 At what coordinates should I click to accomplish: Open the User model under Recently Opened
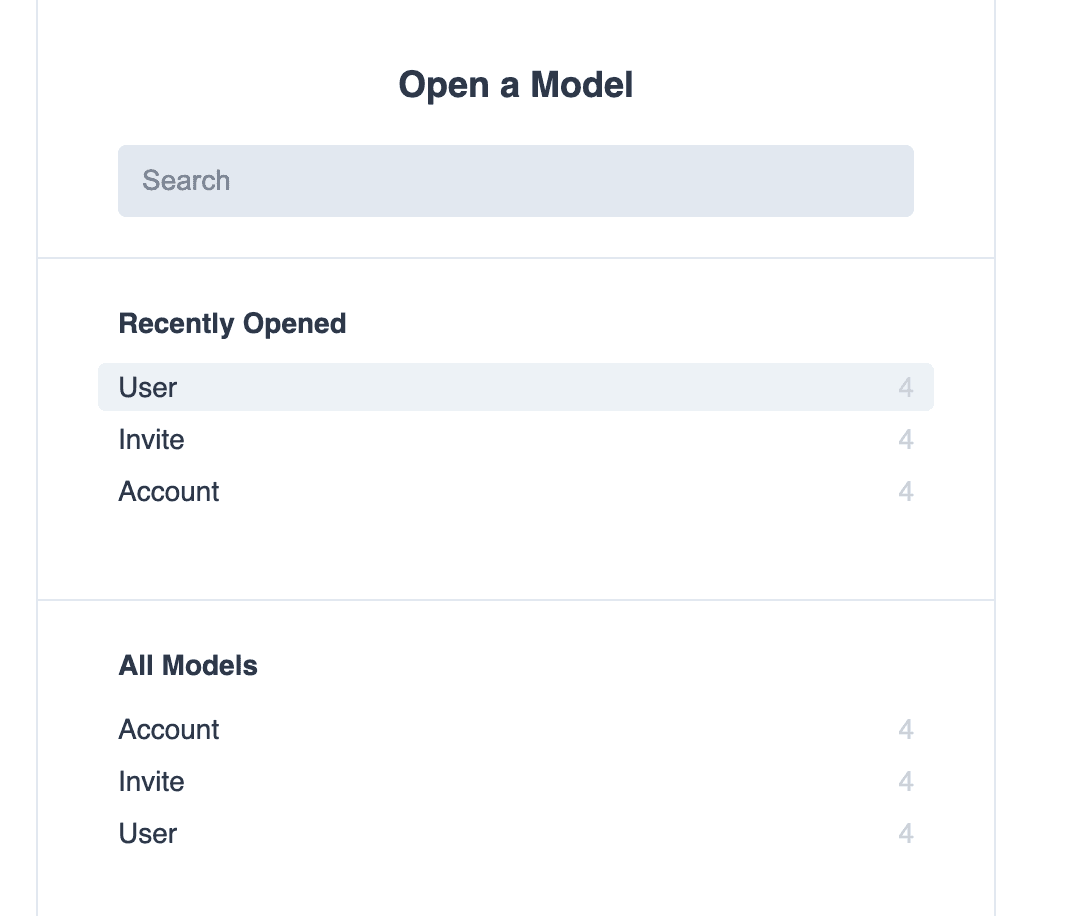point(147,387)
